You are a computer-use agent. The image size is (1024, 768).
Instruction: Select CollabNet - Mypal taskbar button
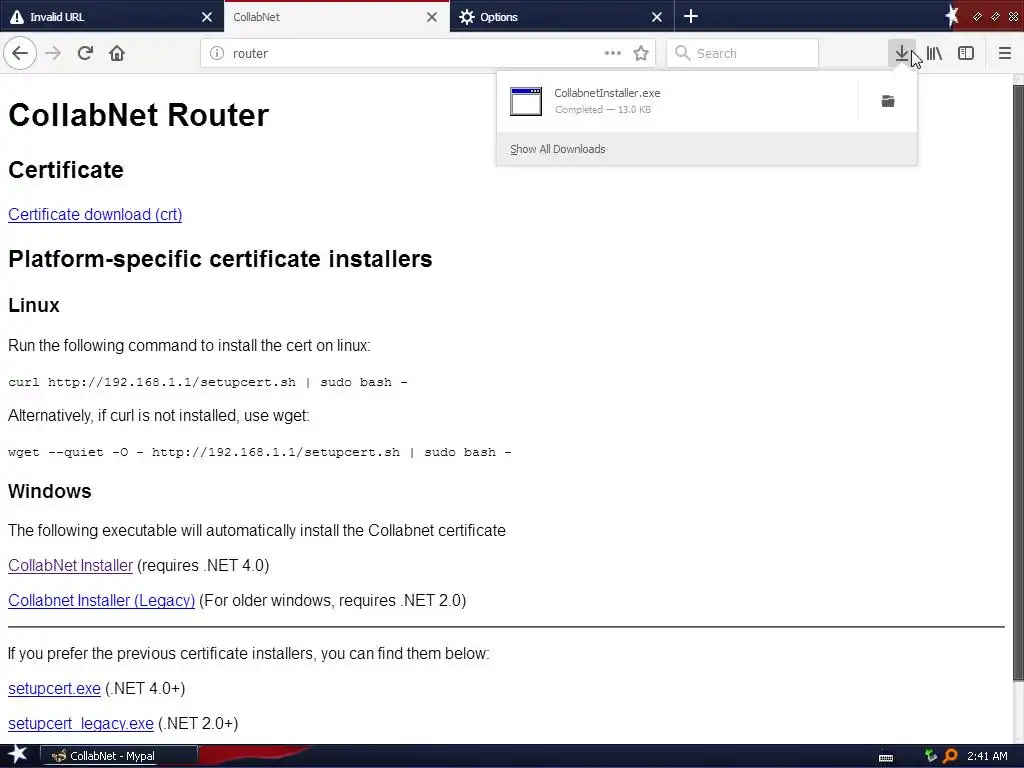click(x=119, y=756)
